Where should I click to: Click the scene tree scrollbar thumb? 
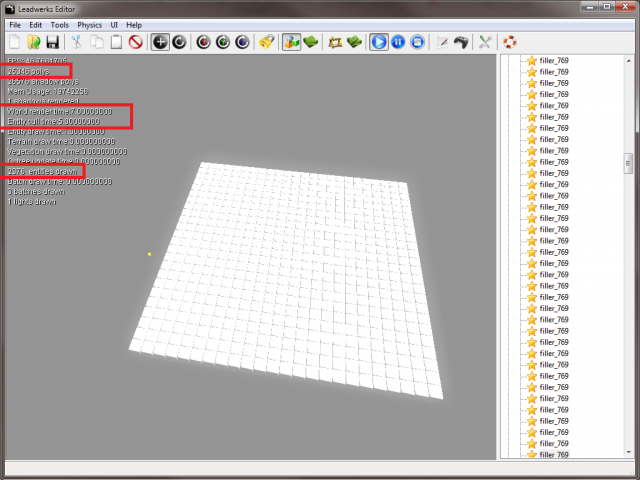coord(628,163)
